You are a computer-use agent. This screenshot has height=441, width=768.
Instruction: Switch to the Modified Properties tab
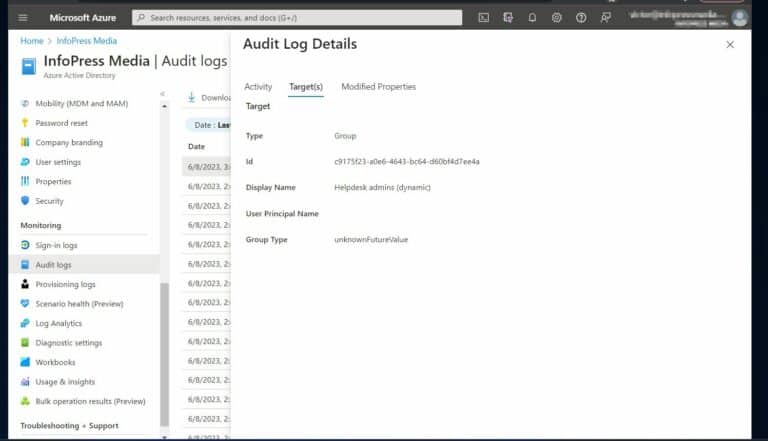pyautogui.click(x=379, y=87)
